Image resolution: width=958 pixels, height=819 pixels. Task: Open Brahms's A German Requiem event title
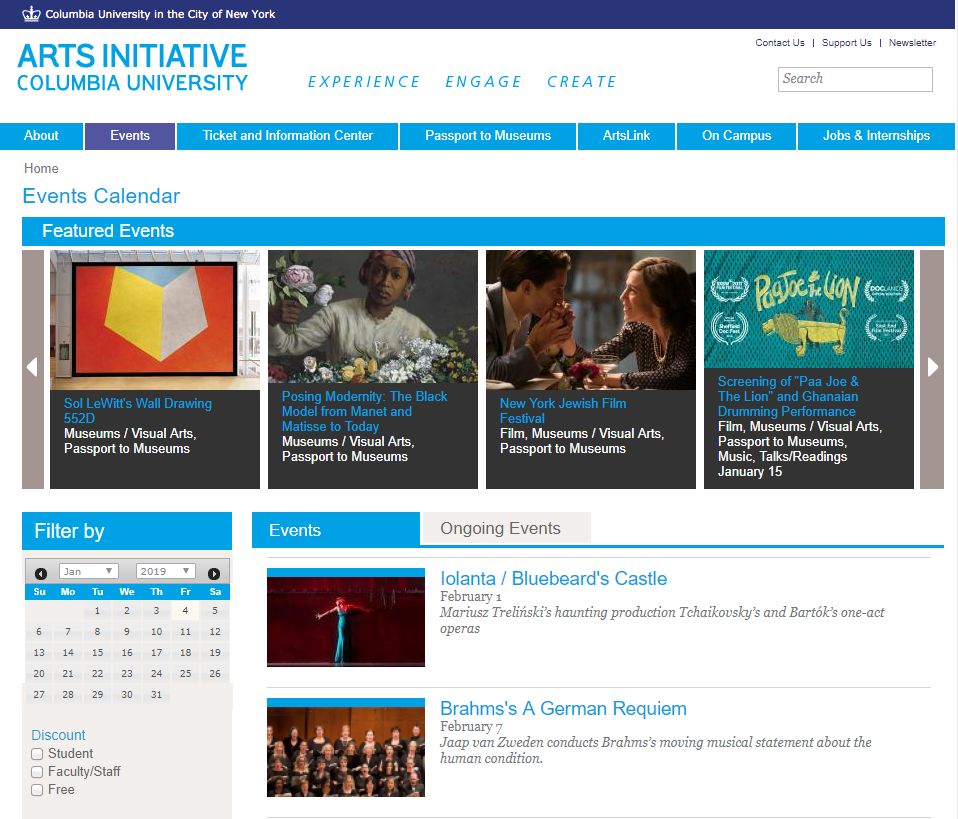[563, 708]
